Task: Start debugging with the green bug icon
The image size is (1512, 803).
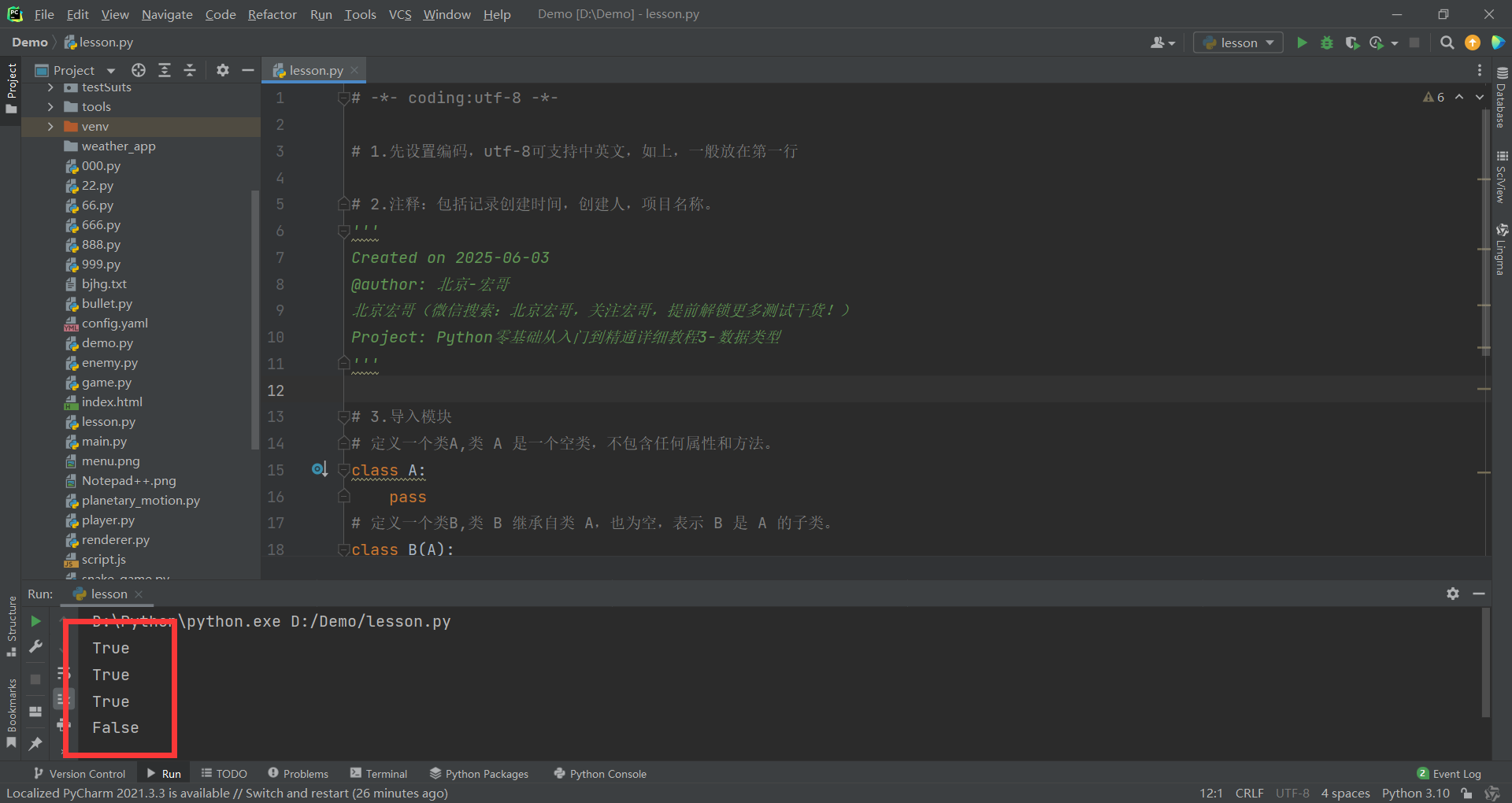Action: [1327, 43]
